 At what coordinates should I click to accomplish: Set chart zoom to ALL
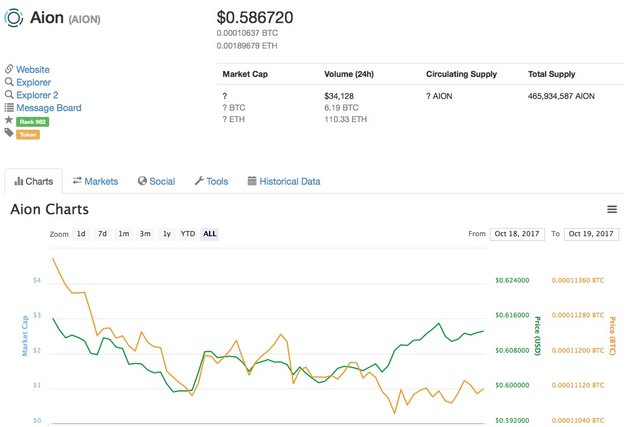pos(209,234)
